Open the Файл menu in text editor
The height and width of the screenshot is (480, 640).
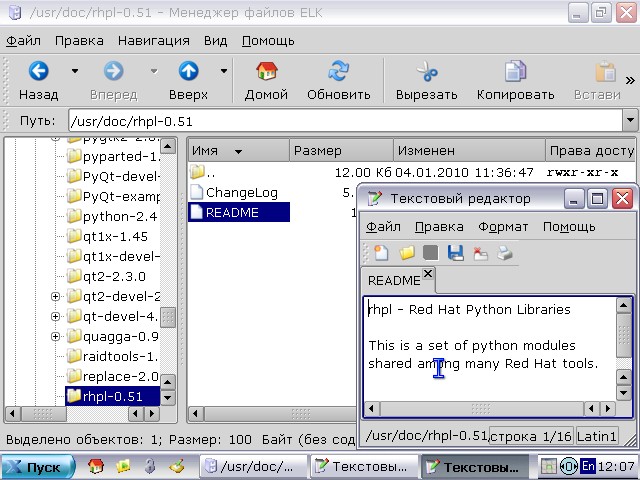[x=383, y=227]
